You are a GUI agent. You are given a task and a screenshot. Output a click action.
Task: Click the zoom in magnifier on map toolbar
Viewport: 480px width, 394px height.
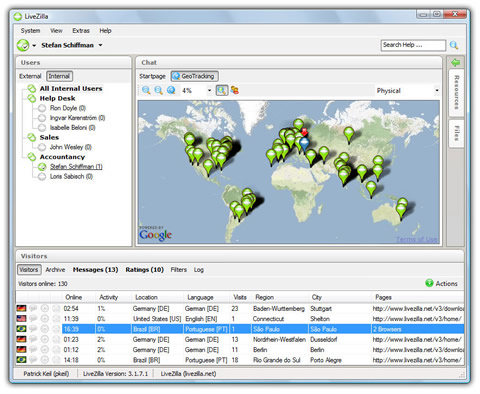pos(146,90)
